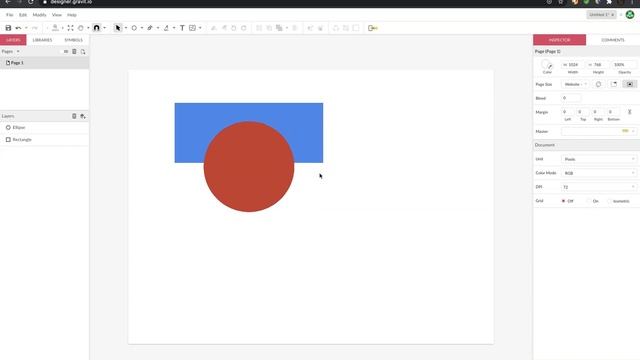
Task: Toggle the magnet snapping icon
Action: pyautogui.click(x=97, y=28)
